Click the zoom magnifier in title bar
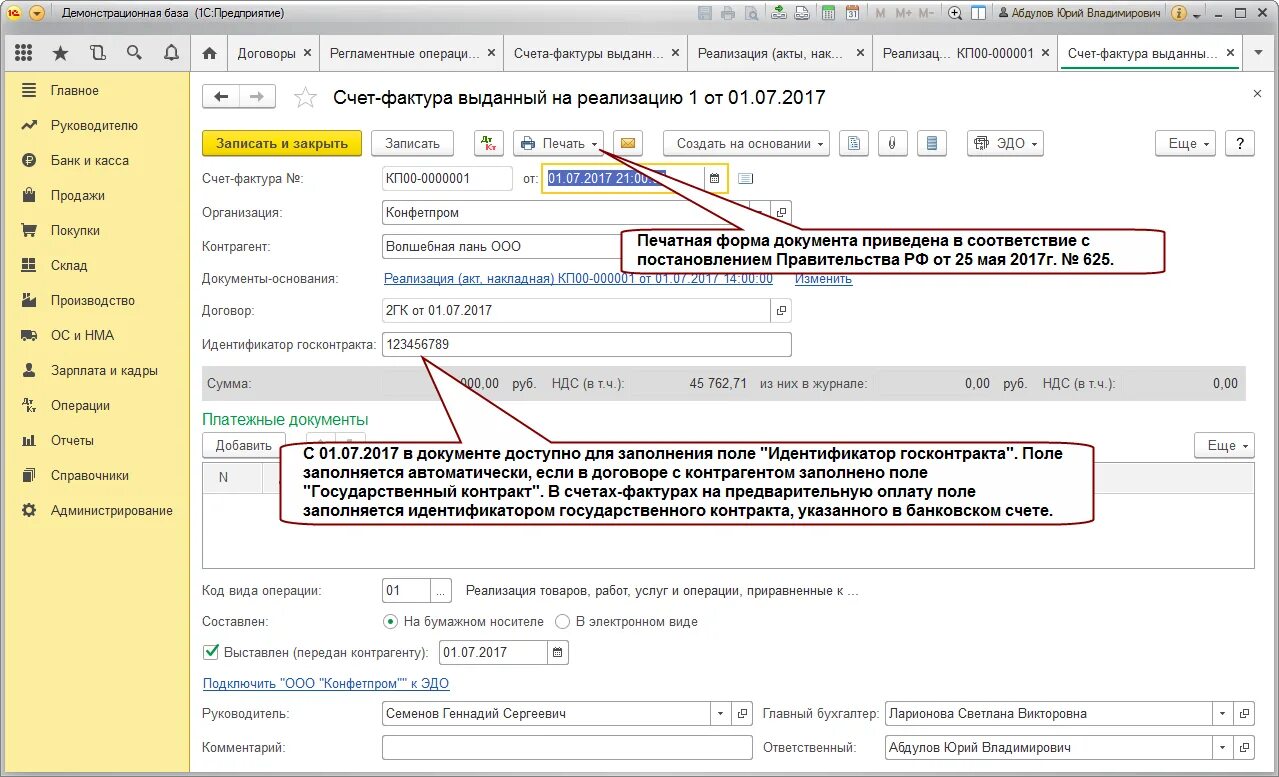1279x777 pixels. pos(954,13)
